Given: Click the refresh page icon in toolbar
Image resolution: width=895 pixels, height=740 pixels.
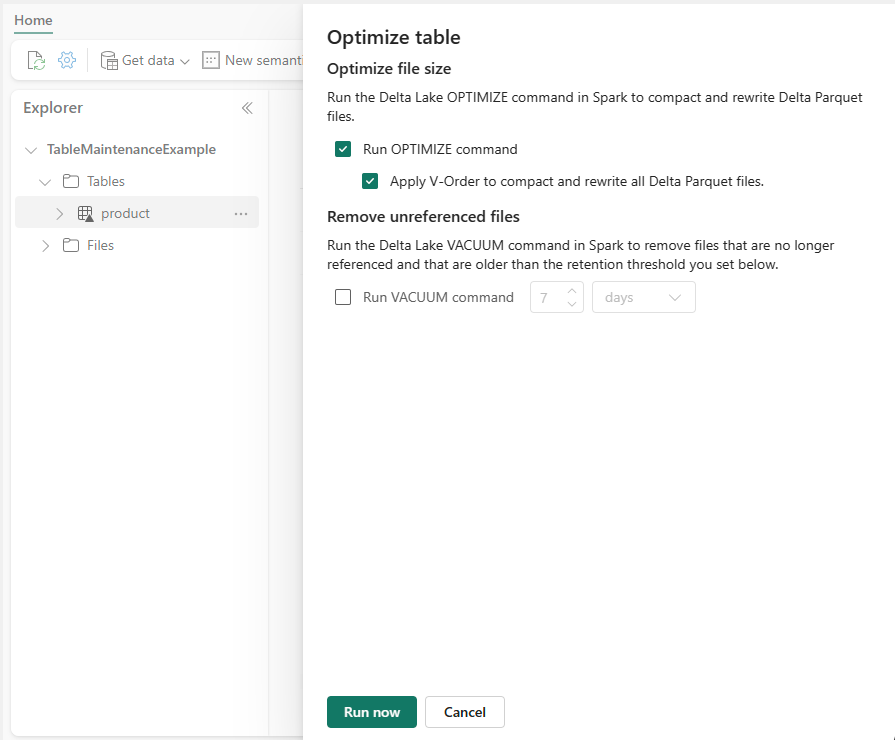Looking at the screenshot, I should (36, 60).
